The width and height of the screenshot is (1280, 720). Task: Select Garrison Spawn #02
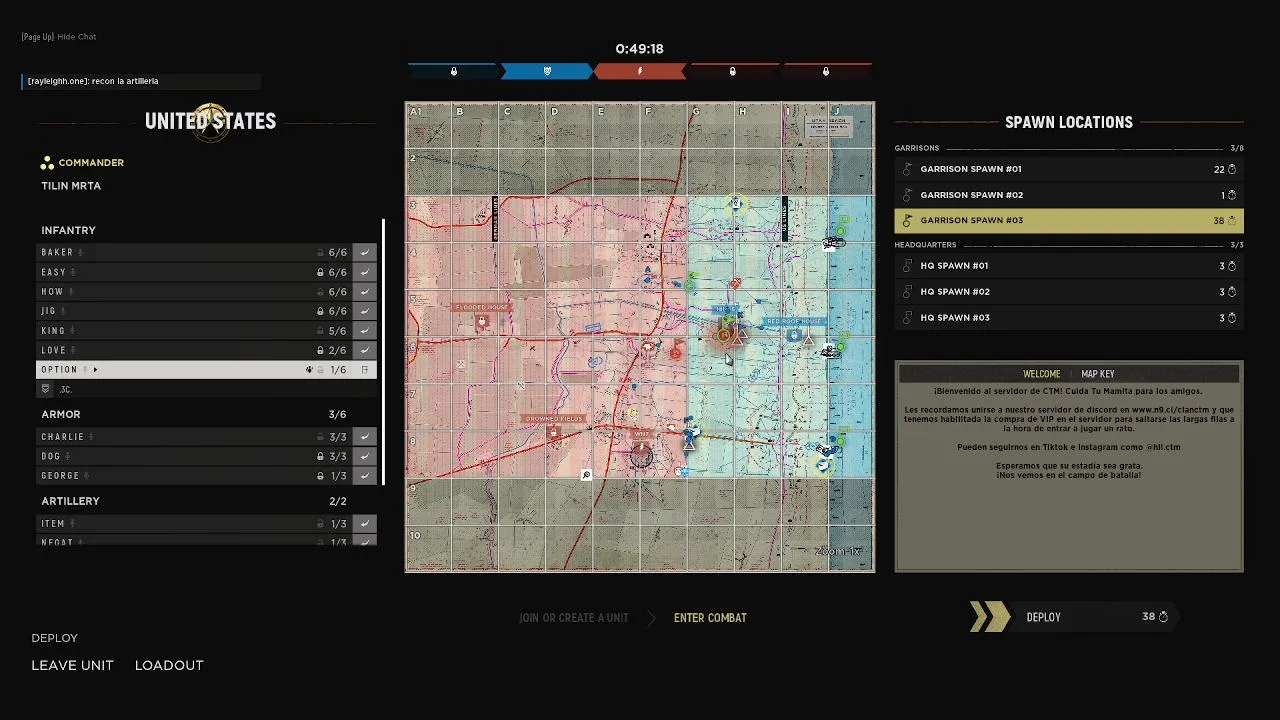(x=1069, y=195)
